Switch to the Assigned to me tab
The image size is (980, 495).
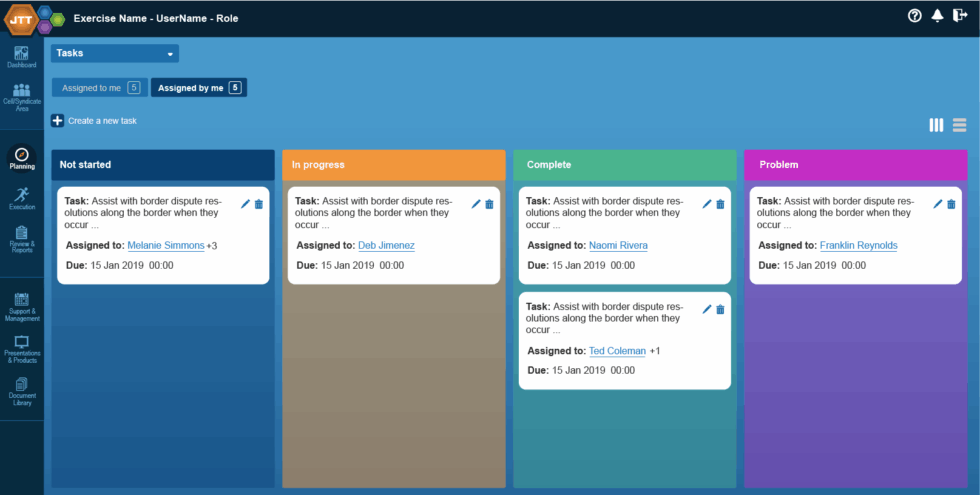[x=99, y=88]
